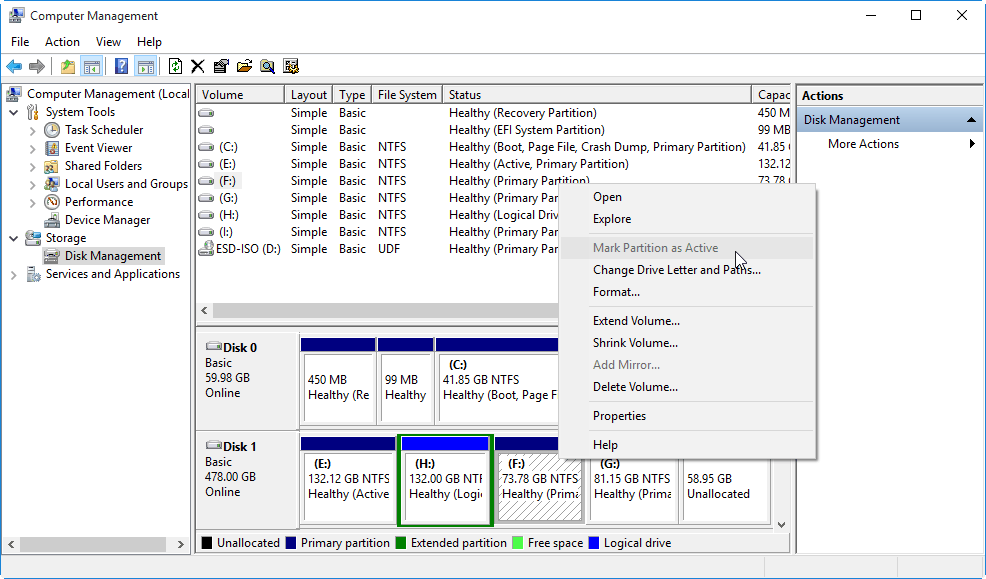Screen dimensions: 986x579
Task: Open Properties from the toolbar
Action: (x=221, y=65)
